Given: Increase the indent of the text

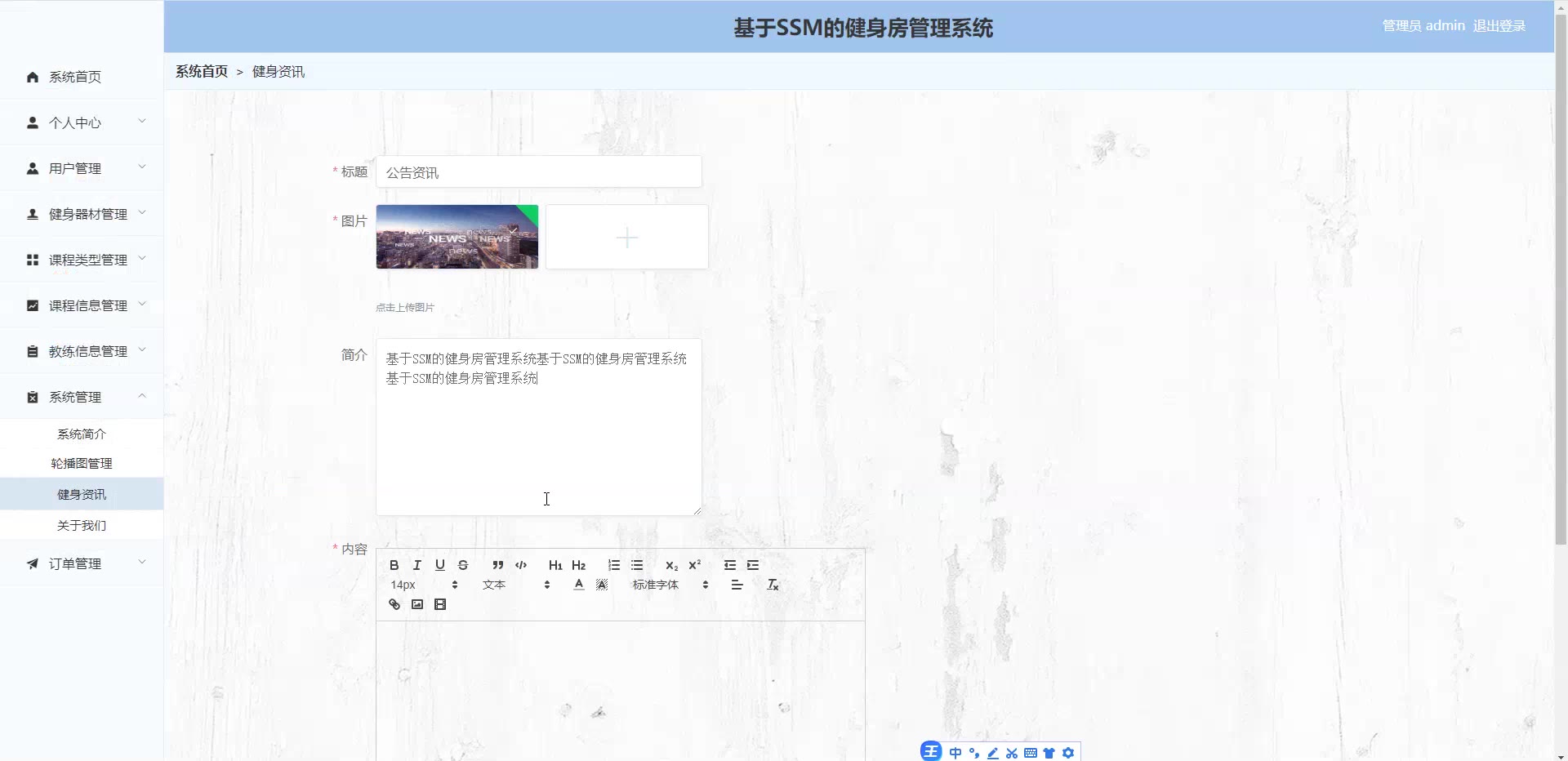Looking at the screenshot, I should pos(753,565).
